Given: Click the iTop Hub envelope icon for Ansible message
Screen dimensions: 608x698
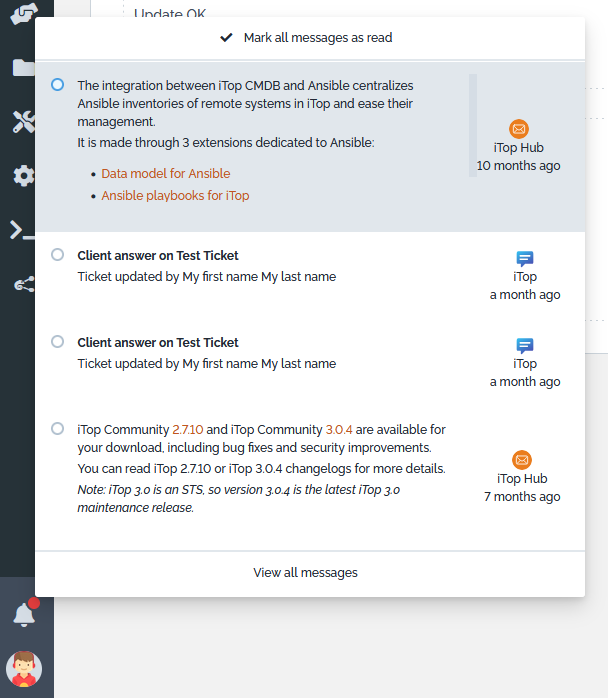Looking at the screenshot, I should [x=518, y=129].
